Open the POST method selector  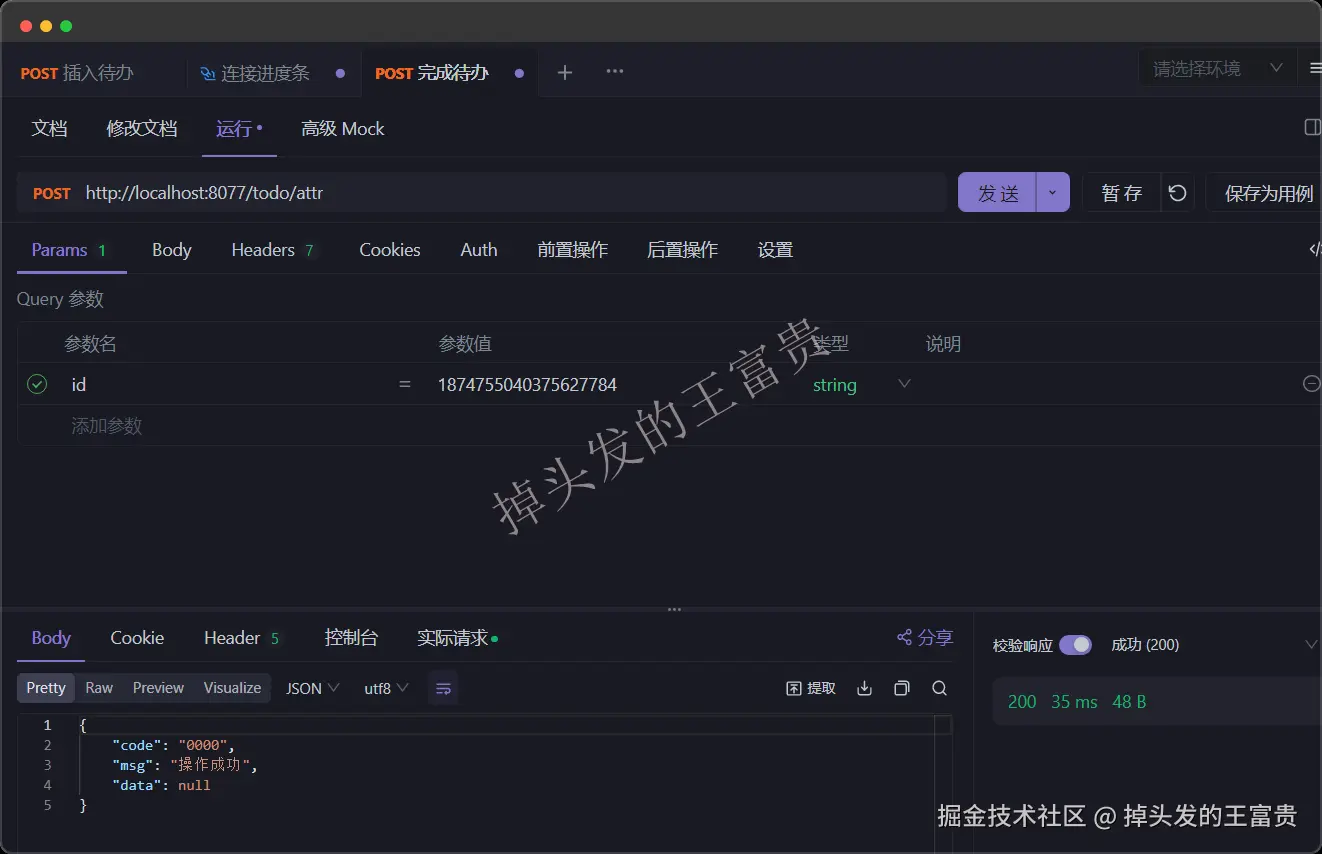pos(52,193)
